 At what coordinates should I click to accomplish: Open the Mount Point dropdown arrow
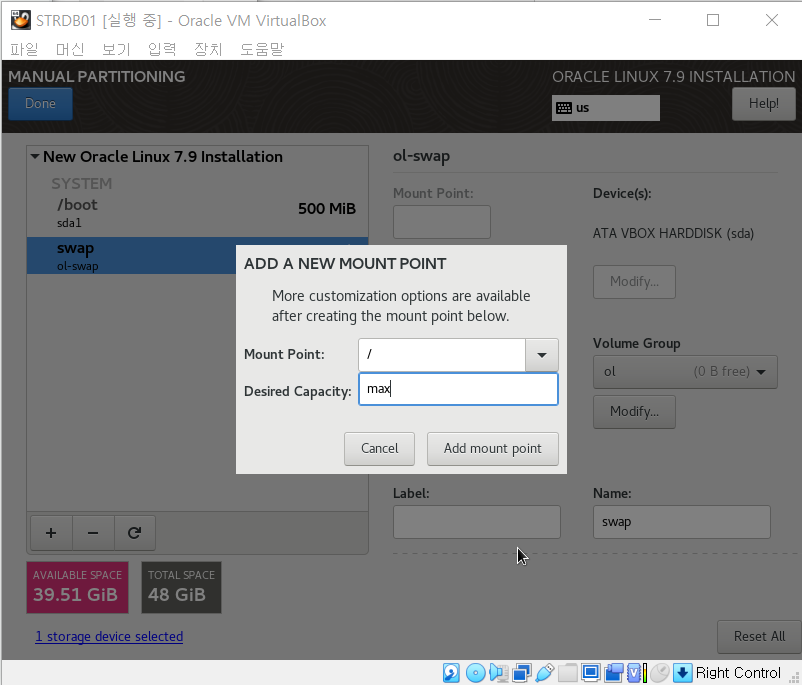point(542,355)
